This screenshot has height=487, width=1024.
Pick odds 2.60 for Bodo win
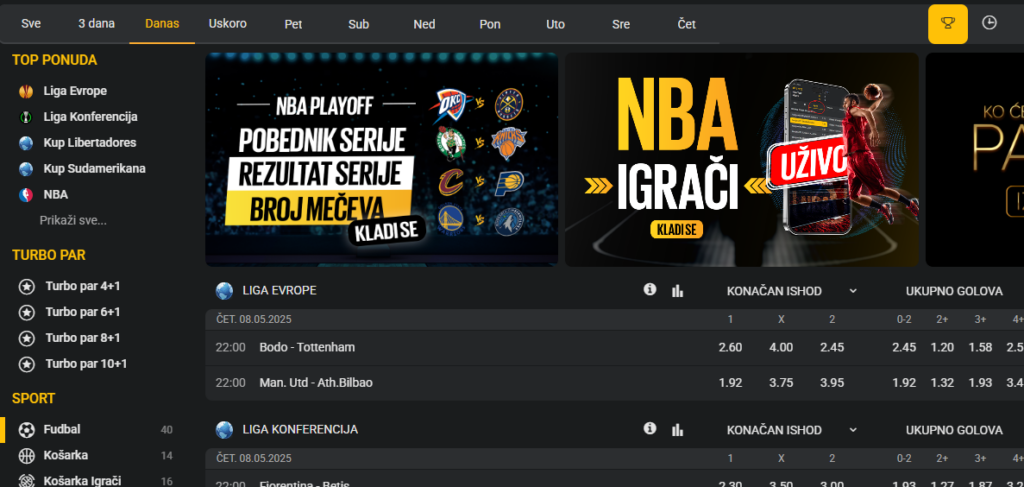[x=730, y=347]
